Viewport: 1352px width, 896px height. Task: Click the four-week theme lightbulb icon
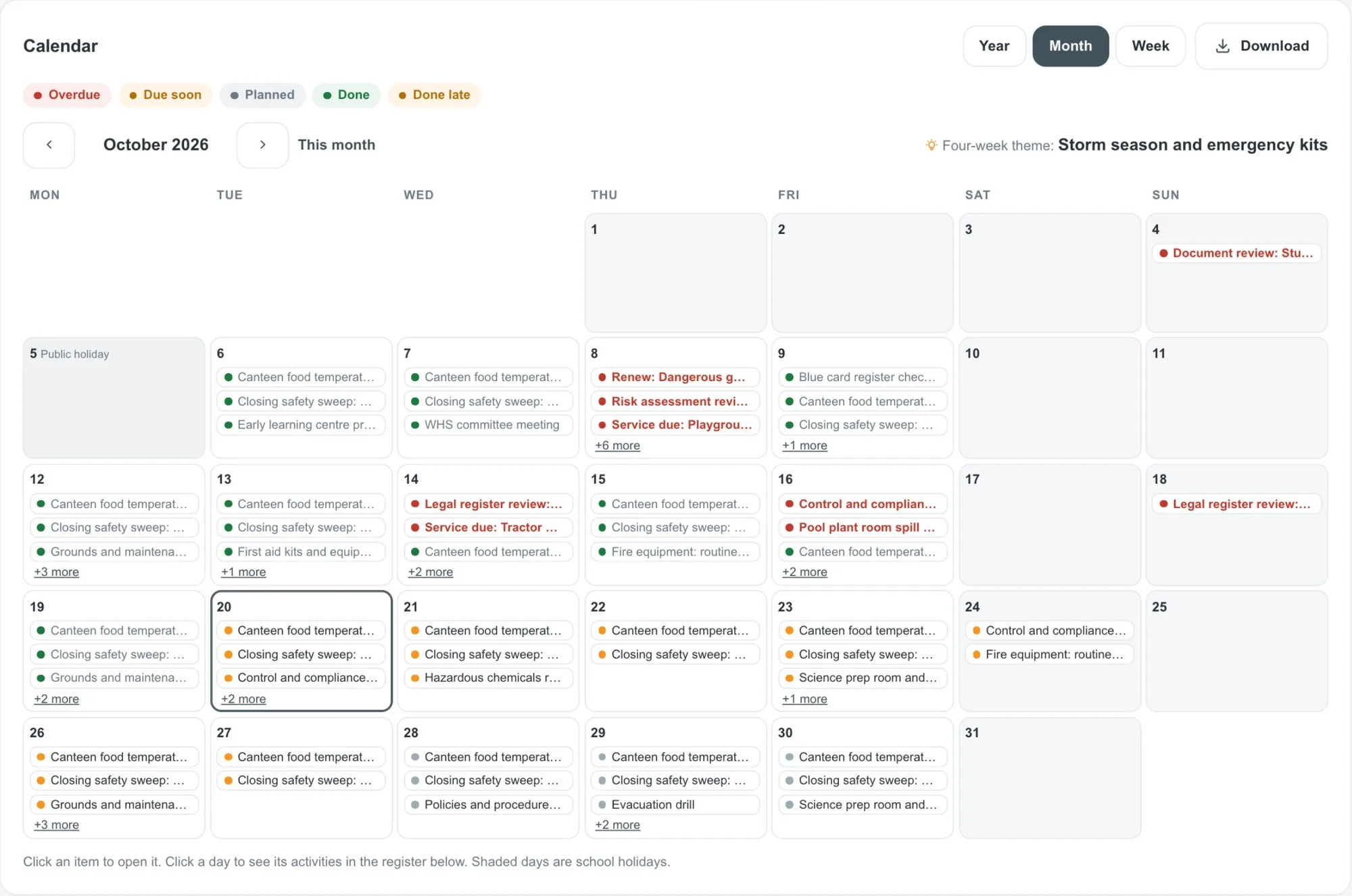point(932,145)
